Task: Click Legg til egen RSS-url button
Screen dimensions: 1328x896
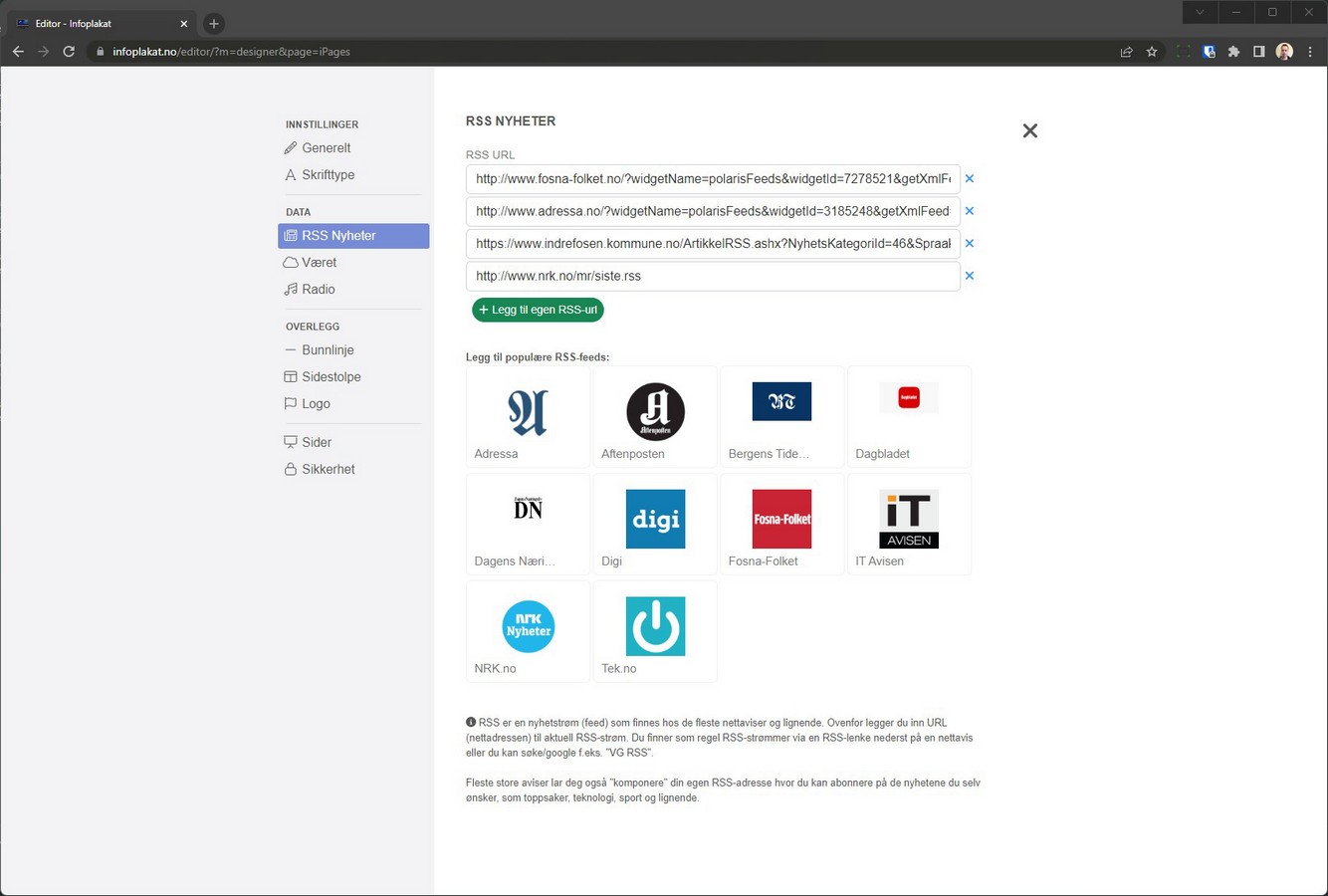Action: coord(538,310)
